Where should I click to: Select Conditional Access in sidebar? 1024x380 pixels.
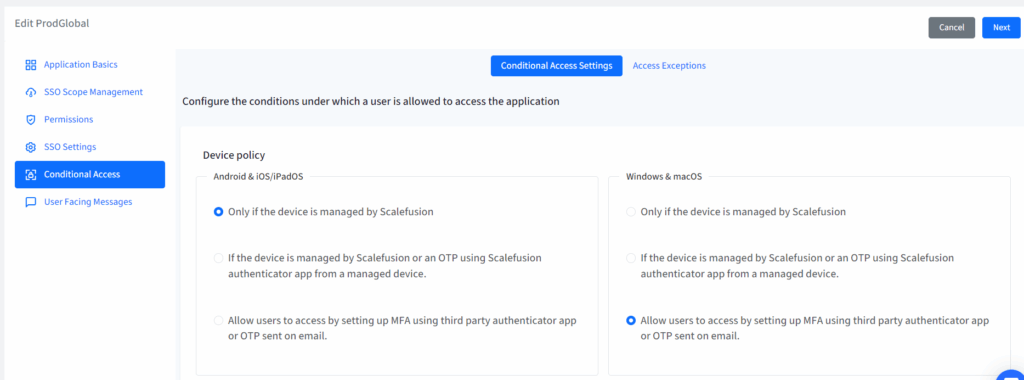(89, 174)
